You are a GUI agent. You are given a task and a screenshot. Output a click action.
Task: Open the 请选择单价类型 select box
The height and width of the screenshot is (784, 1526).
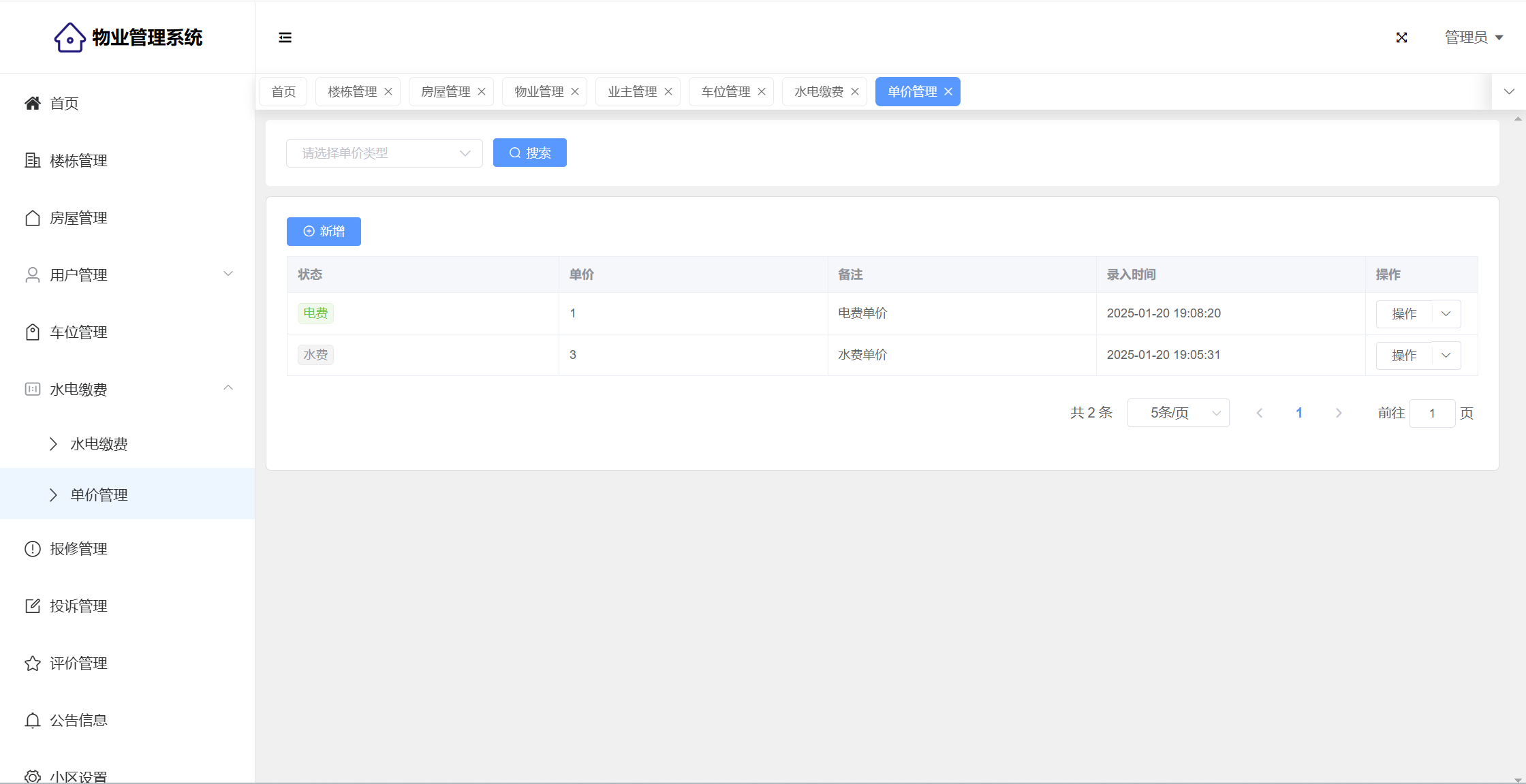coord(384,153)
